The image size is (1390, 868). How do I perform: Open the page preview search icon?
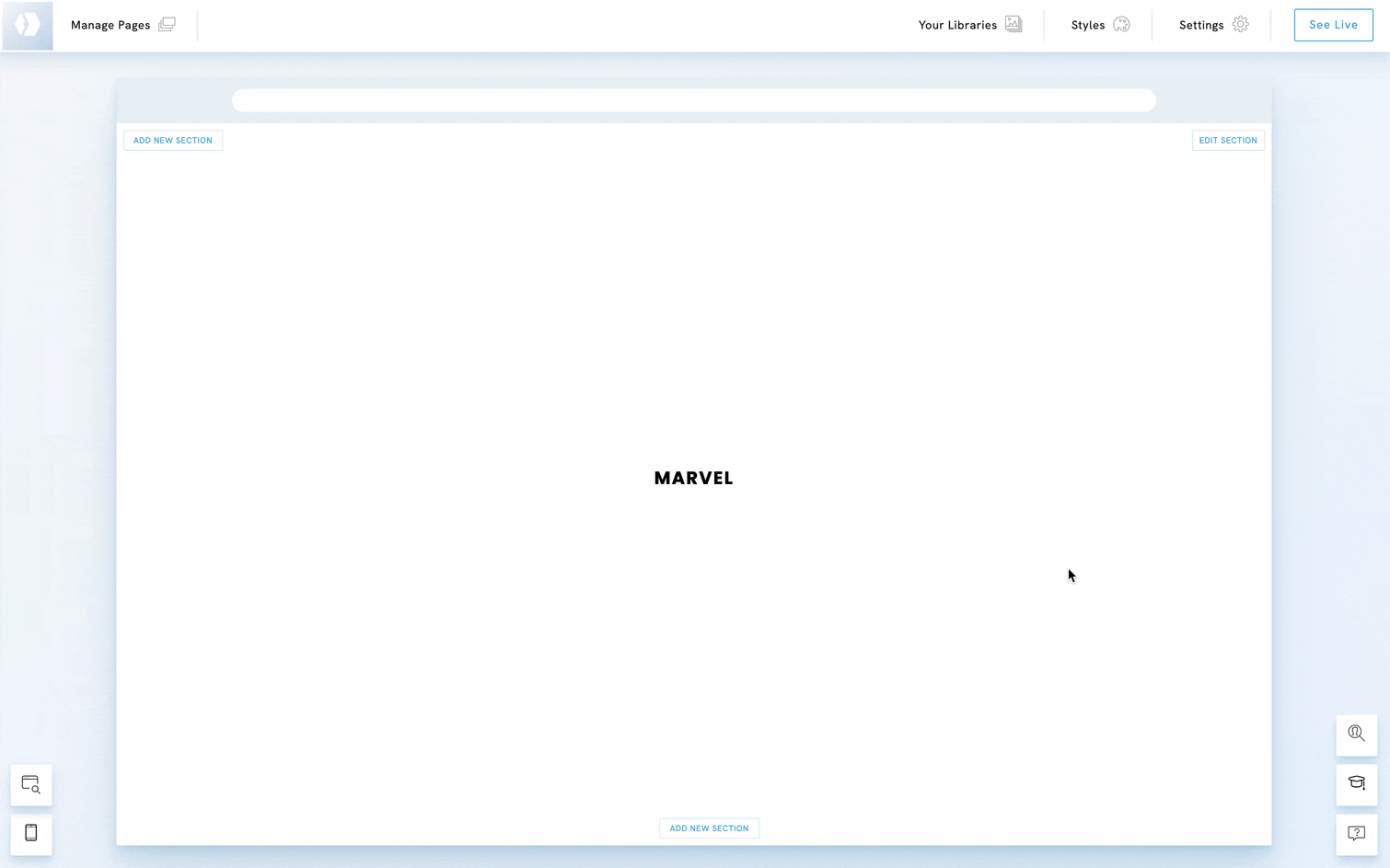tap(31, 785)
